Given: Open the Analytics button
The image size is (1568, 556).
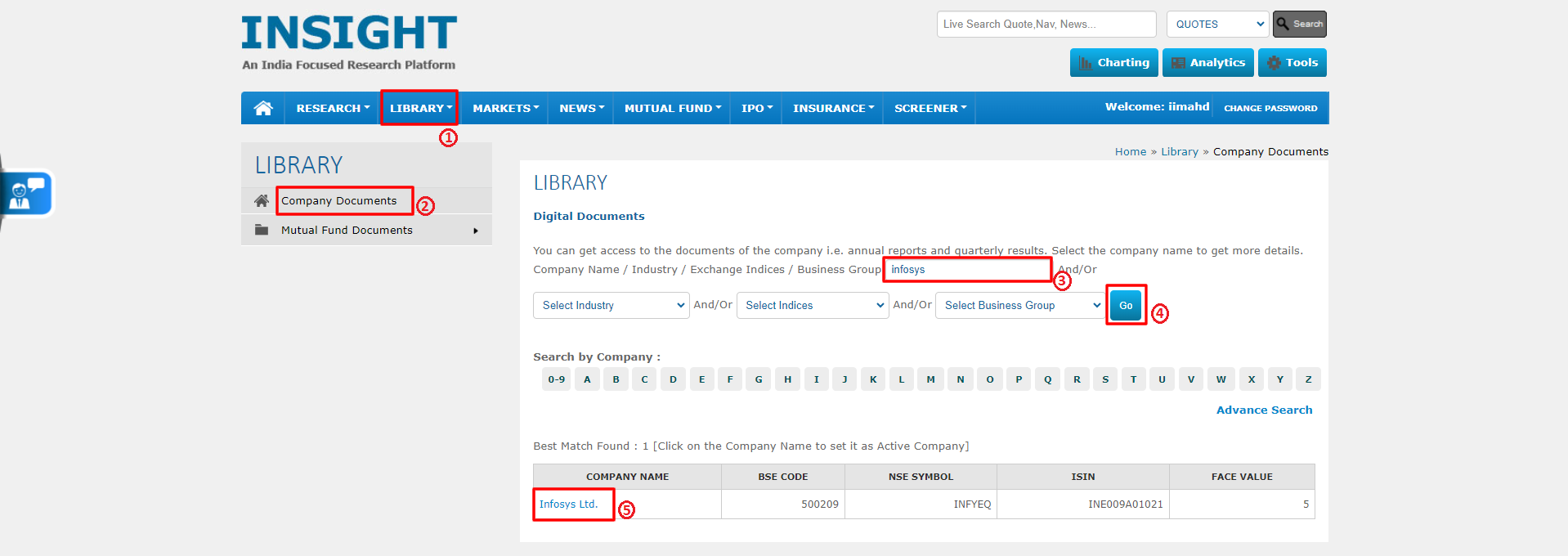Looking at the screenshot, I should point(1207,63).
